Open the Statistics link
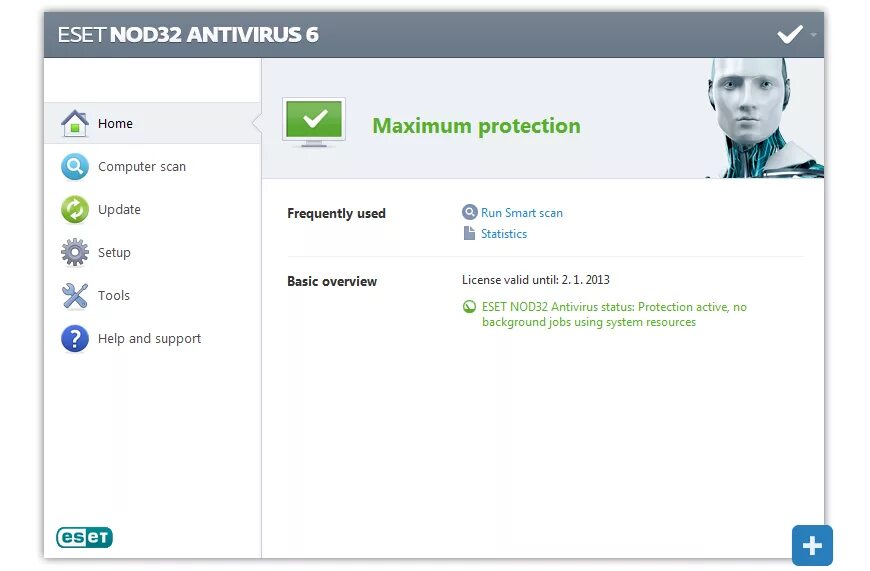 [x=504, y=234]
